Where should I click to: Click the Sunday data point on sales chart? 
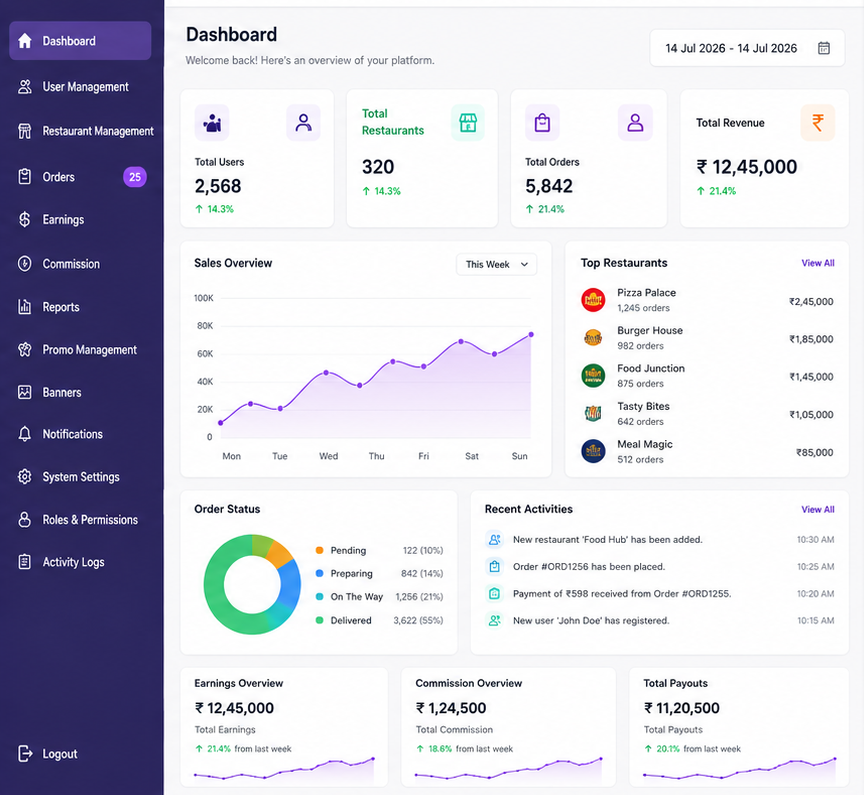tap(531, 334)
